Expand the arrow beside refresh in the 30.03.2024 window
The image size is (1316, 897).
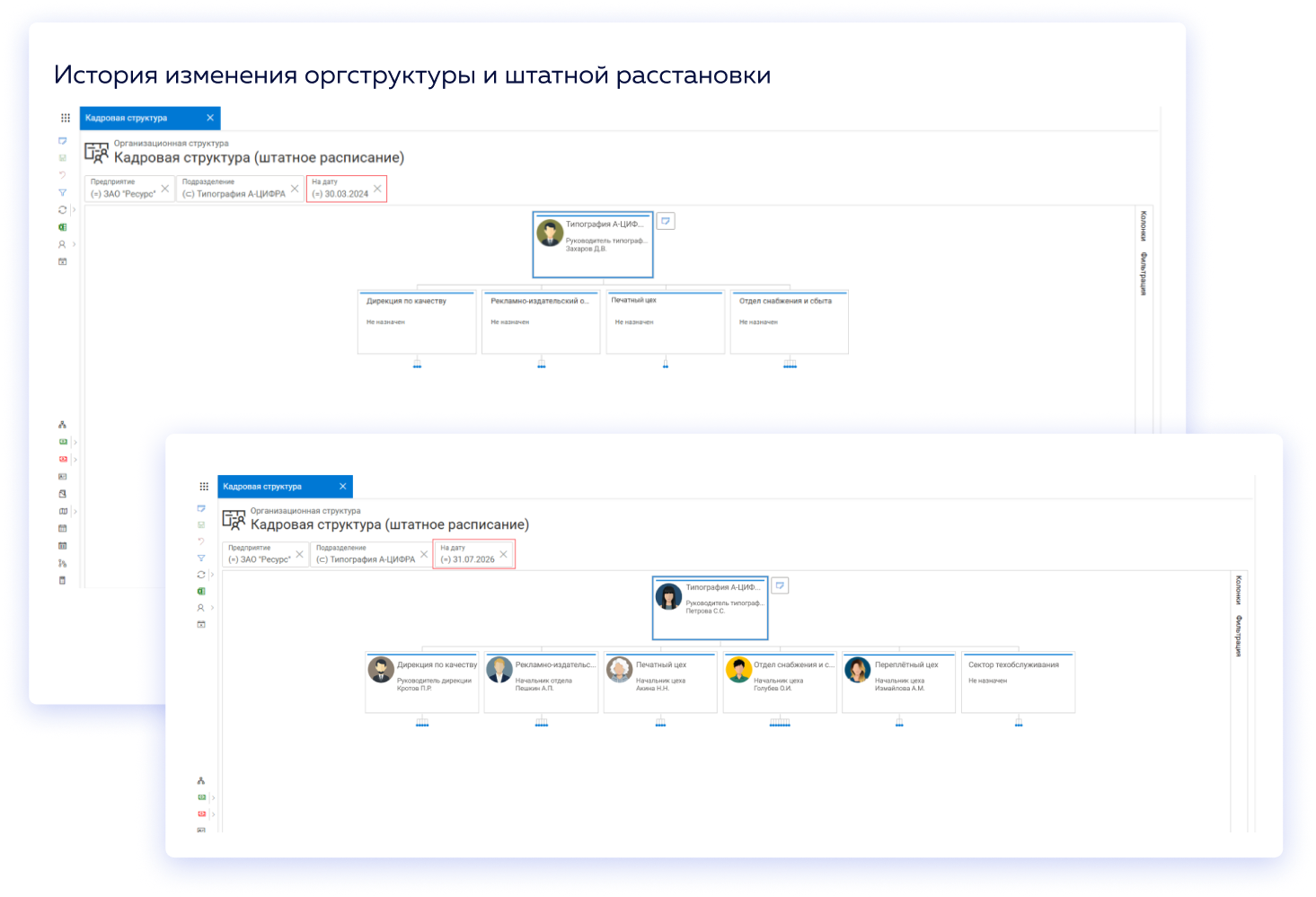pyautogui.click(x=74, y=210)
